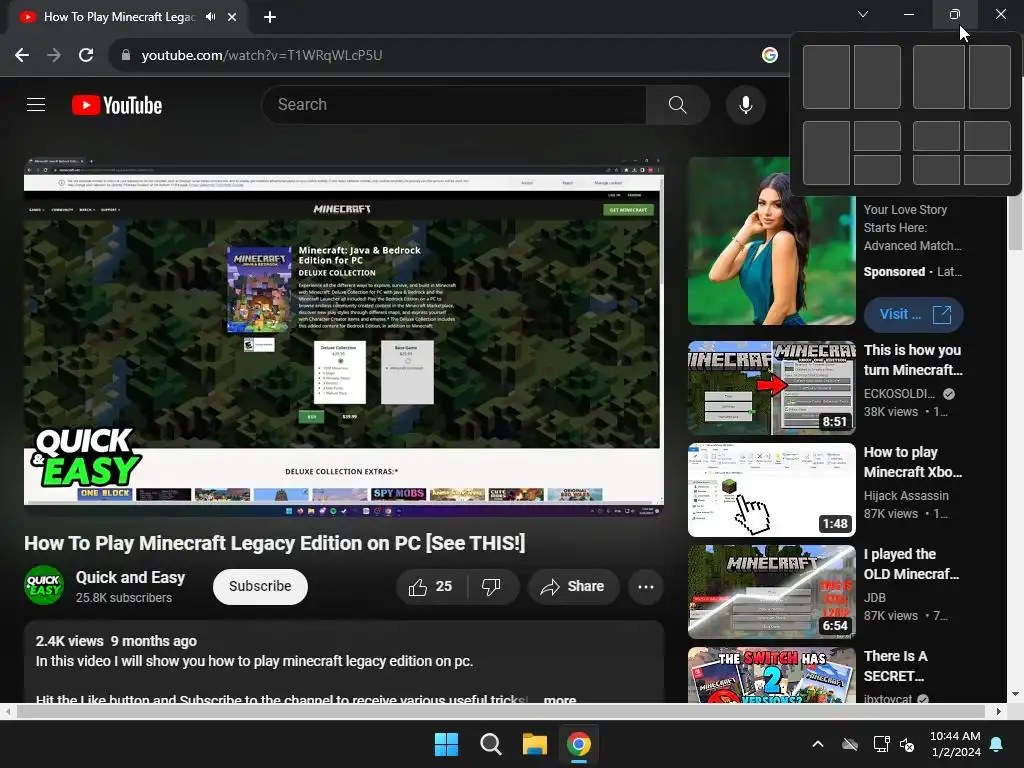The width and height of the screenshot is (1024, 768).
Task: Close the Minecraft Legacy video tab
Action: click(232, 17)
